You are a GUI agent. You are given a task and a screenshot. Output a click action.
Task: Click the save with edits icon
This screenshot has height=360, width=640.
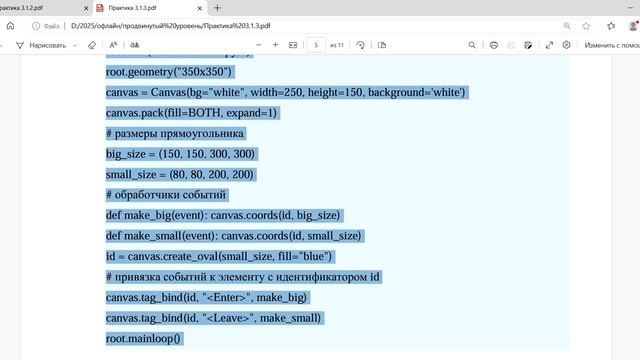528,45
